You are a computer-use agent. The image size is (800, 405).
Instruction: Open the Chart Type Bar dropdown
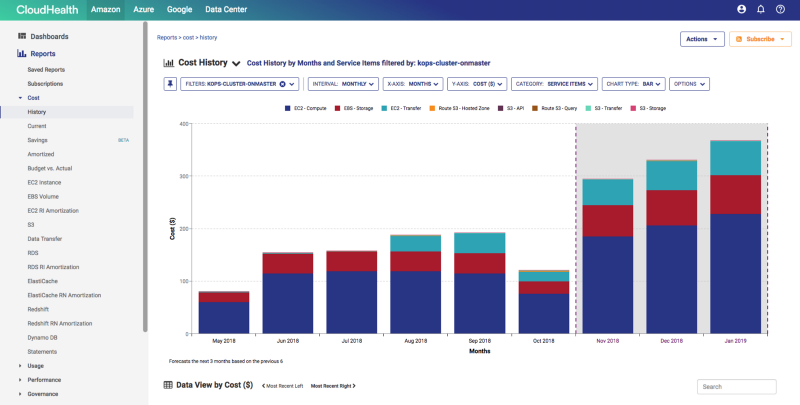click(633, 84)
